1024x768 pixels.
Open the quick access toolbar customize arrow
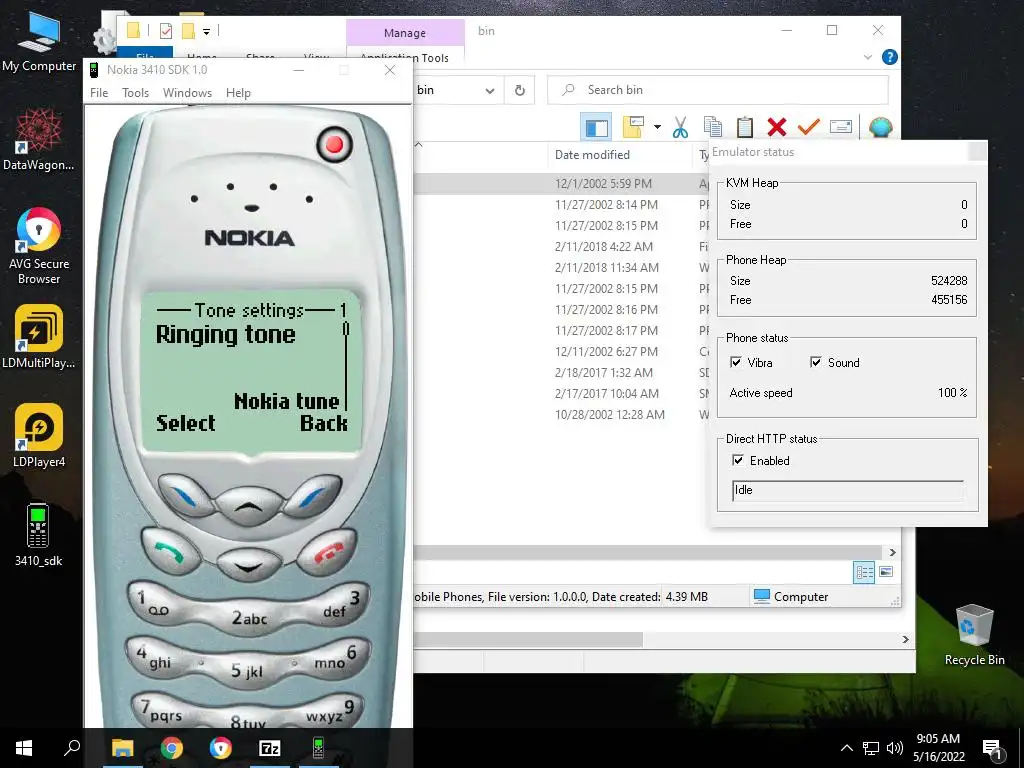(x=206, y=31)
